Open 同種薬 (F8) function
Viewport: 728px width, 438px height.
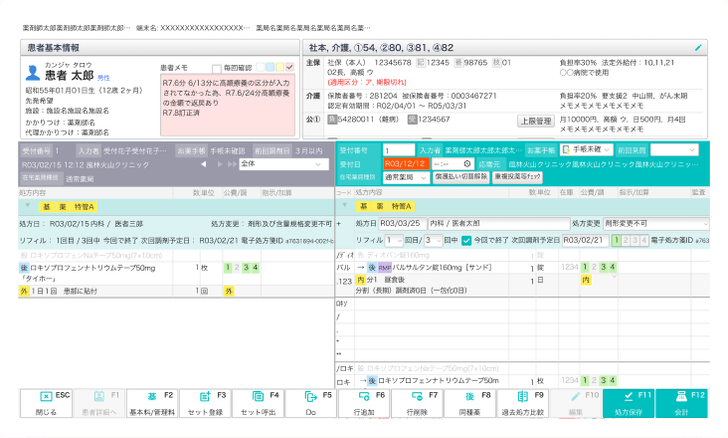point(470,403)
